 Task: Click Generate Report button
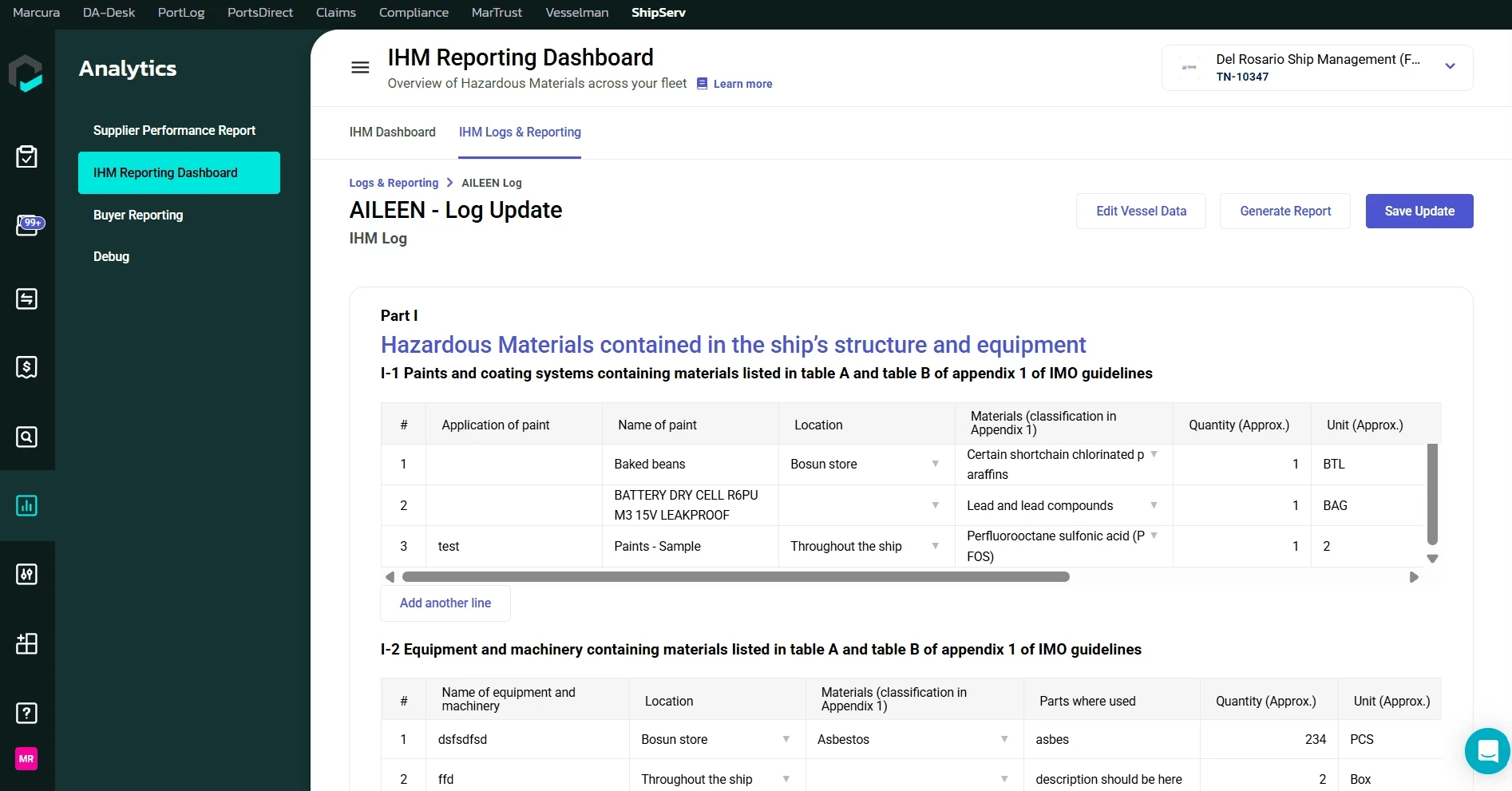pos(1285,211)
